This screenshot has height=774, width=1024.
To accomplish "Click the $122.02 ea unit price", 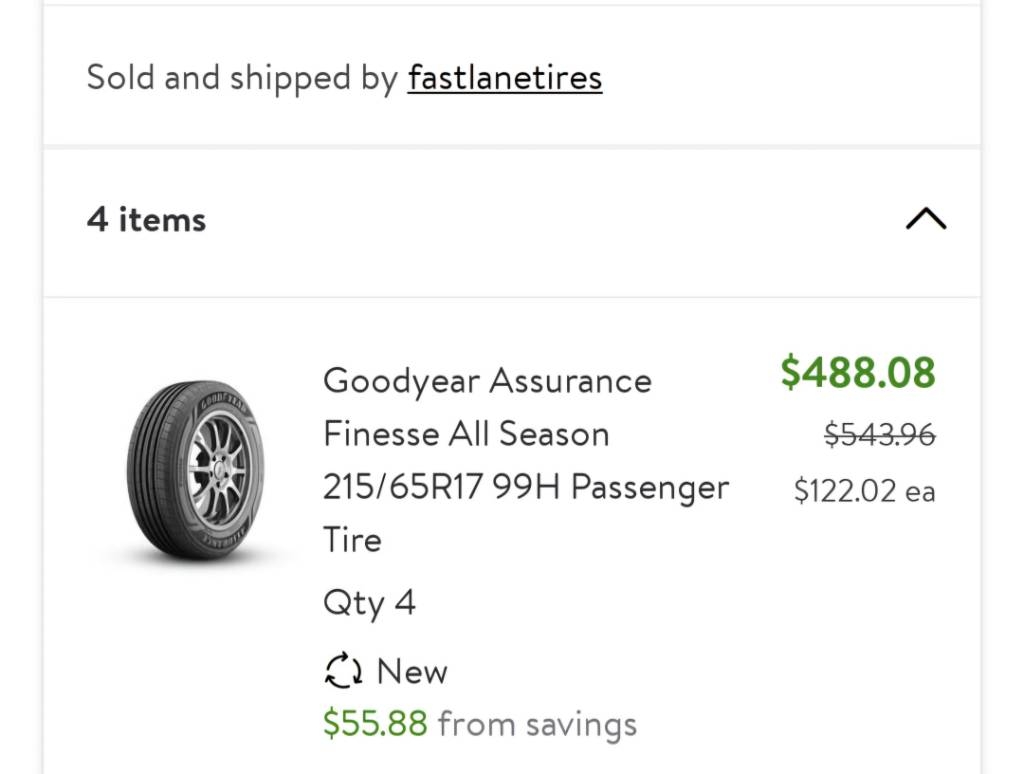I will click(x=865, y=491).
